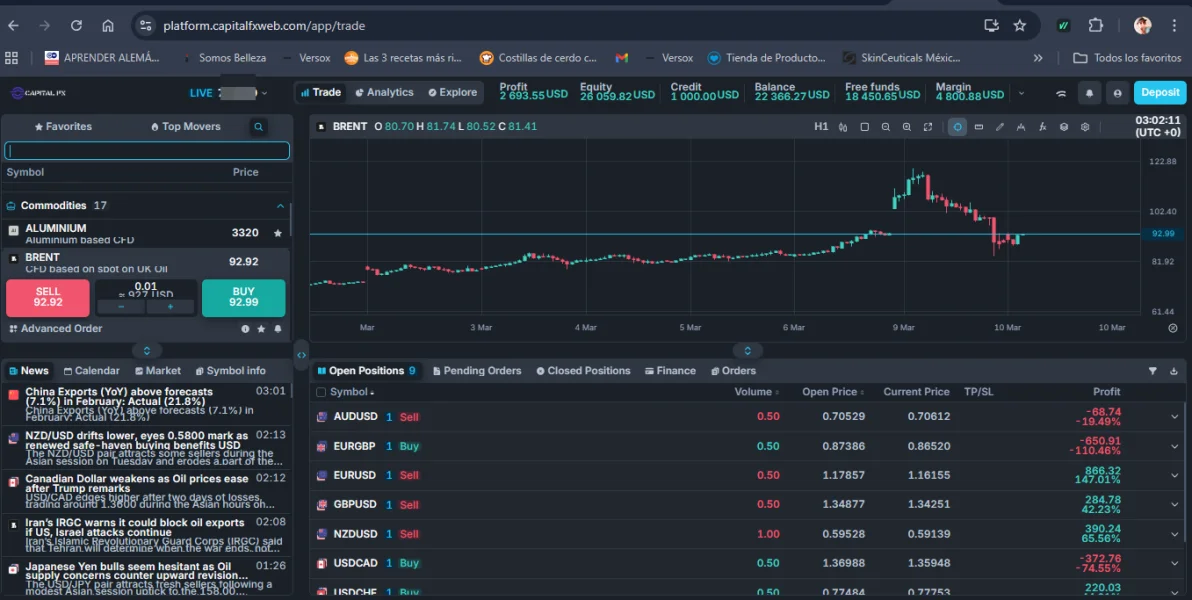Check the select-all positions checkbox
This screenshot has height=600, width=1192.
(321, 392)
